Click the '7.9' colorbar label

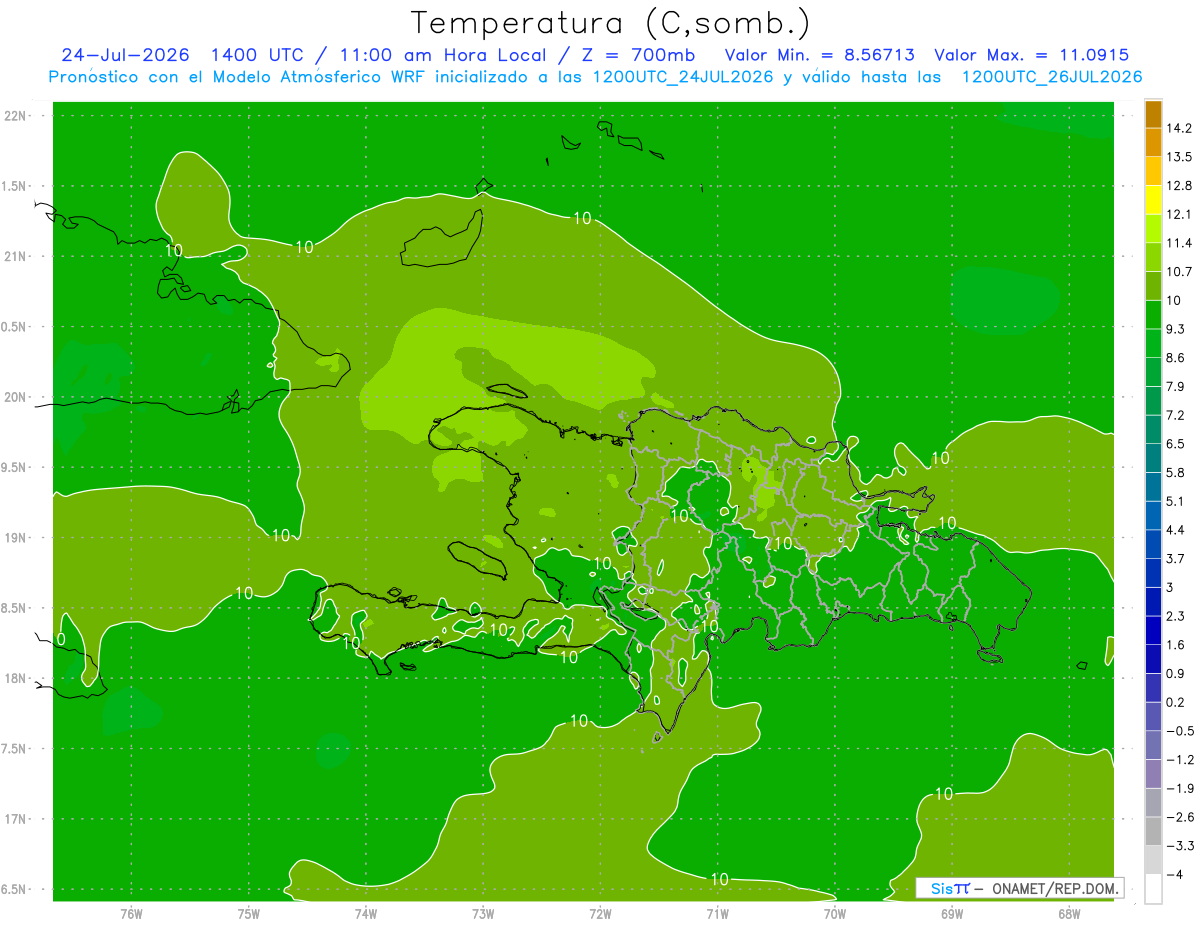point(1175,386)
